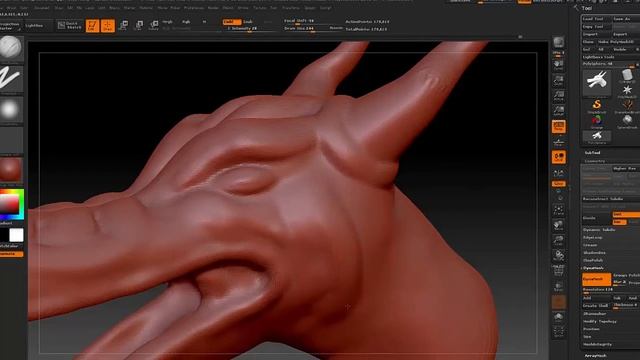Screen dimensions: 640x360
Task: Pick a color in the color picker
Action: 11,204
